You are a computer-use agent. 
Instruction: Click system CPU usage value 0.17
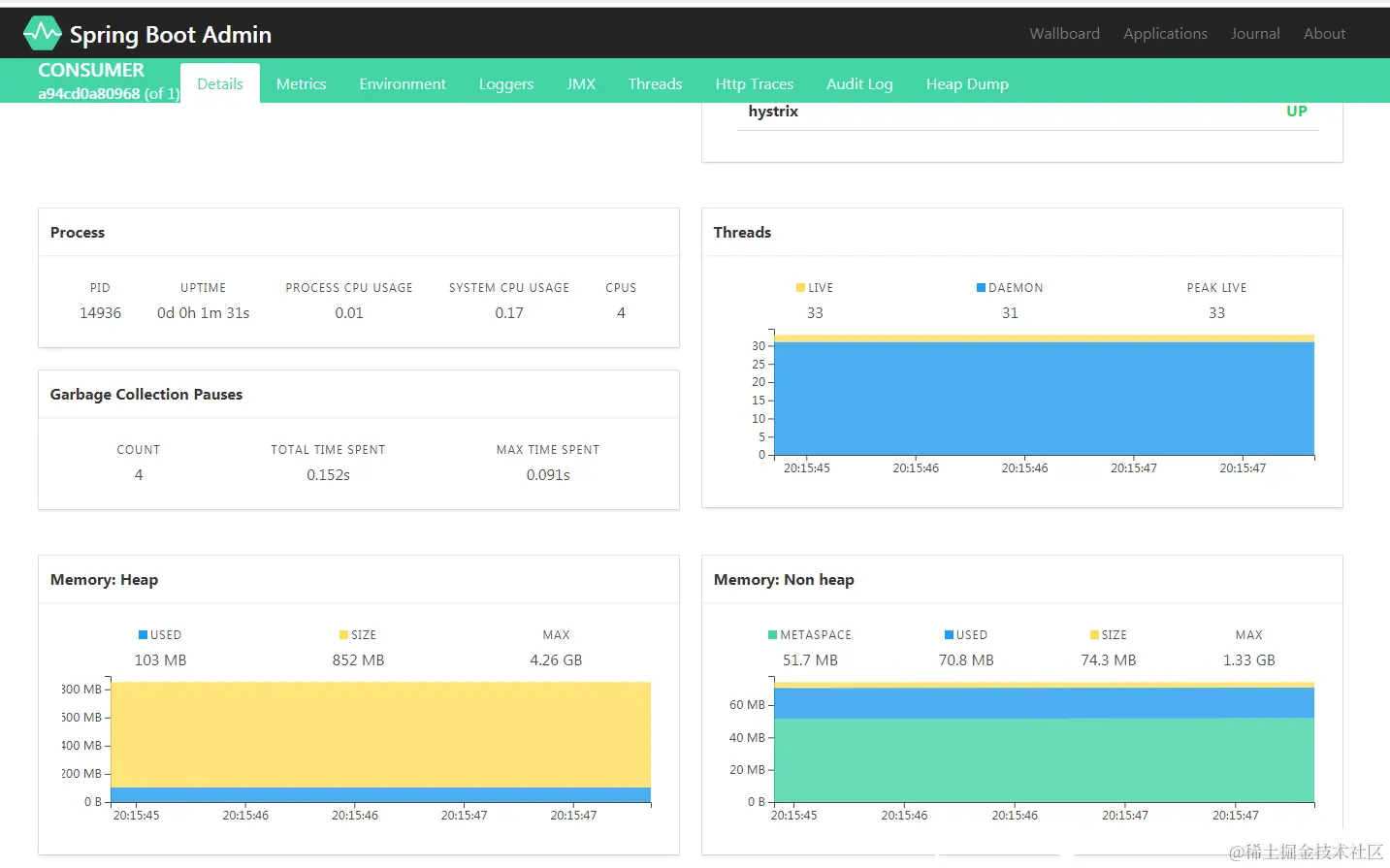(x=509, y=313)
